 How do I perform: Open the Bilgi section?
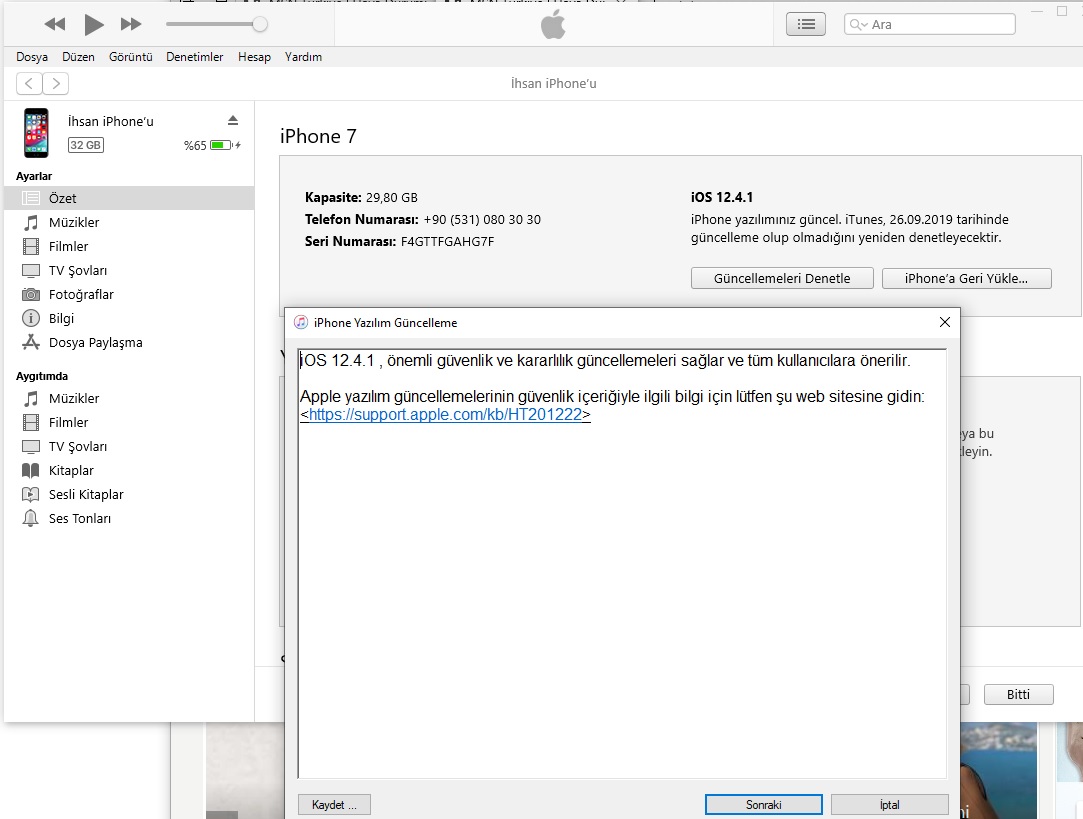[x=129, y=318]
